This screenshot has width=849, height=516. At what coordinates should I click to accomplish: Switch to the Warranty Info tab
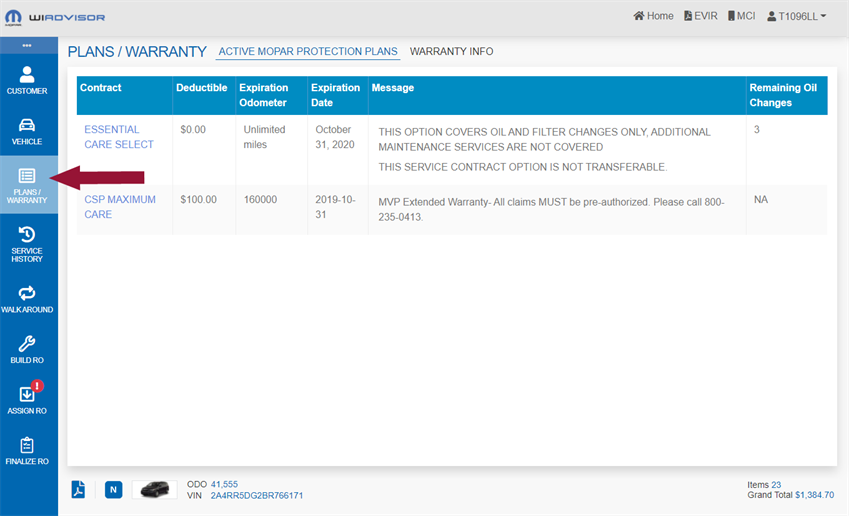(x=452, y=51)
